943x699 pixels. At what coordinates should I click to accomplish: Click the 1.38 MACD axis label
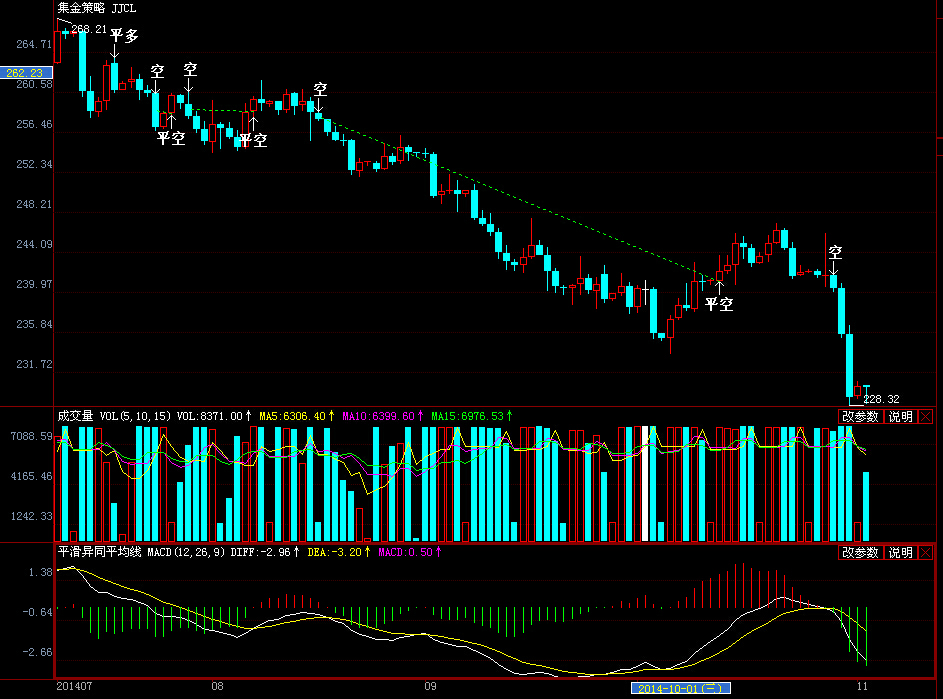[40, 572]
